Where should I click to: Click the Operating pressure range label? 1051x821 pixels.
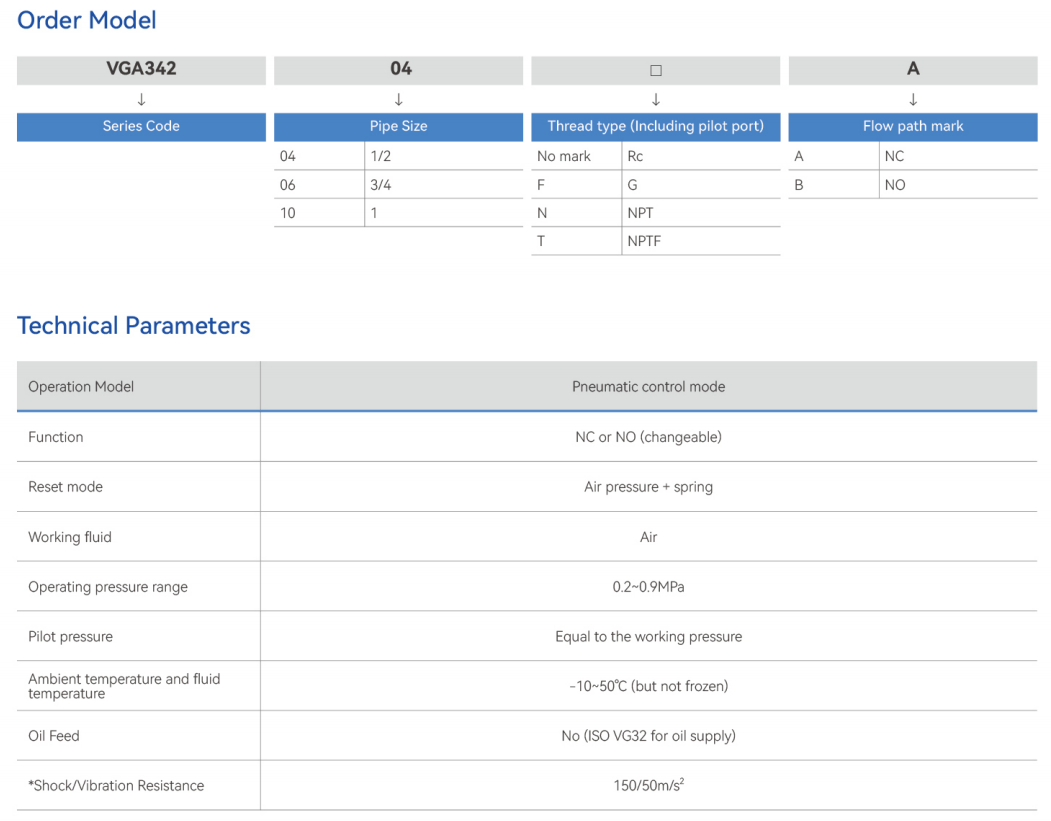coord(108,587)
